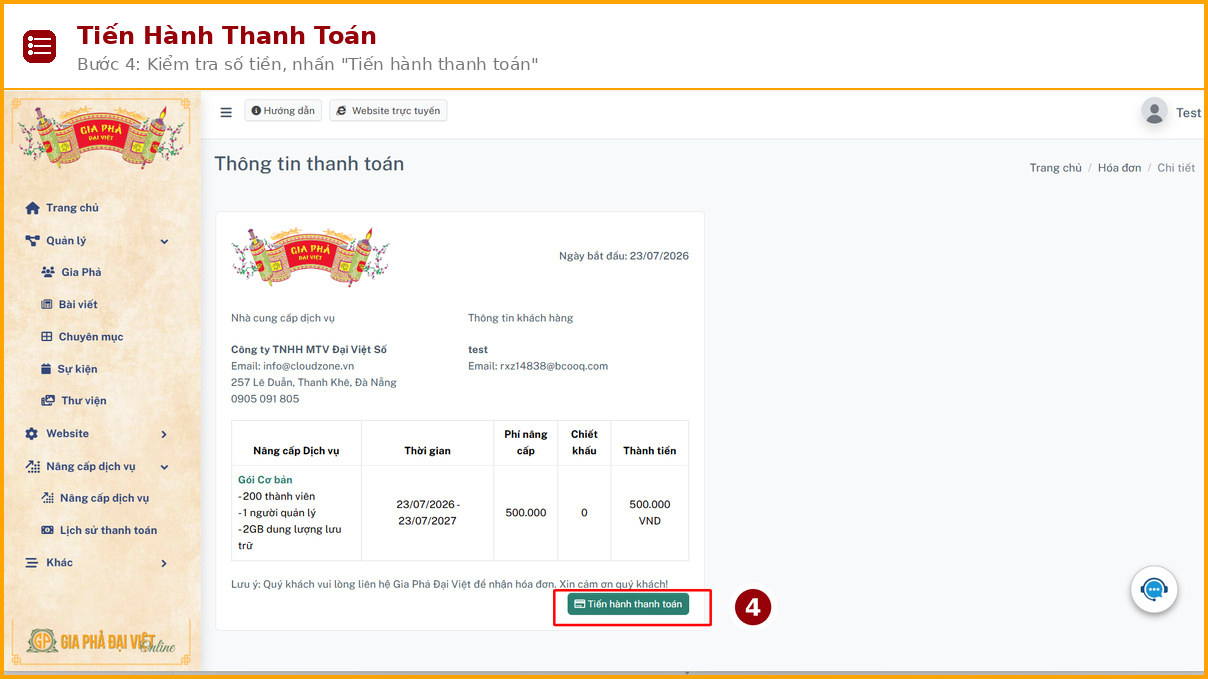Click the calendar icon beside Sự kiện
The width and height of the screenshot is (1208, 679).
(x=46, y=369)
